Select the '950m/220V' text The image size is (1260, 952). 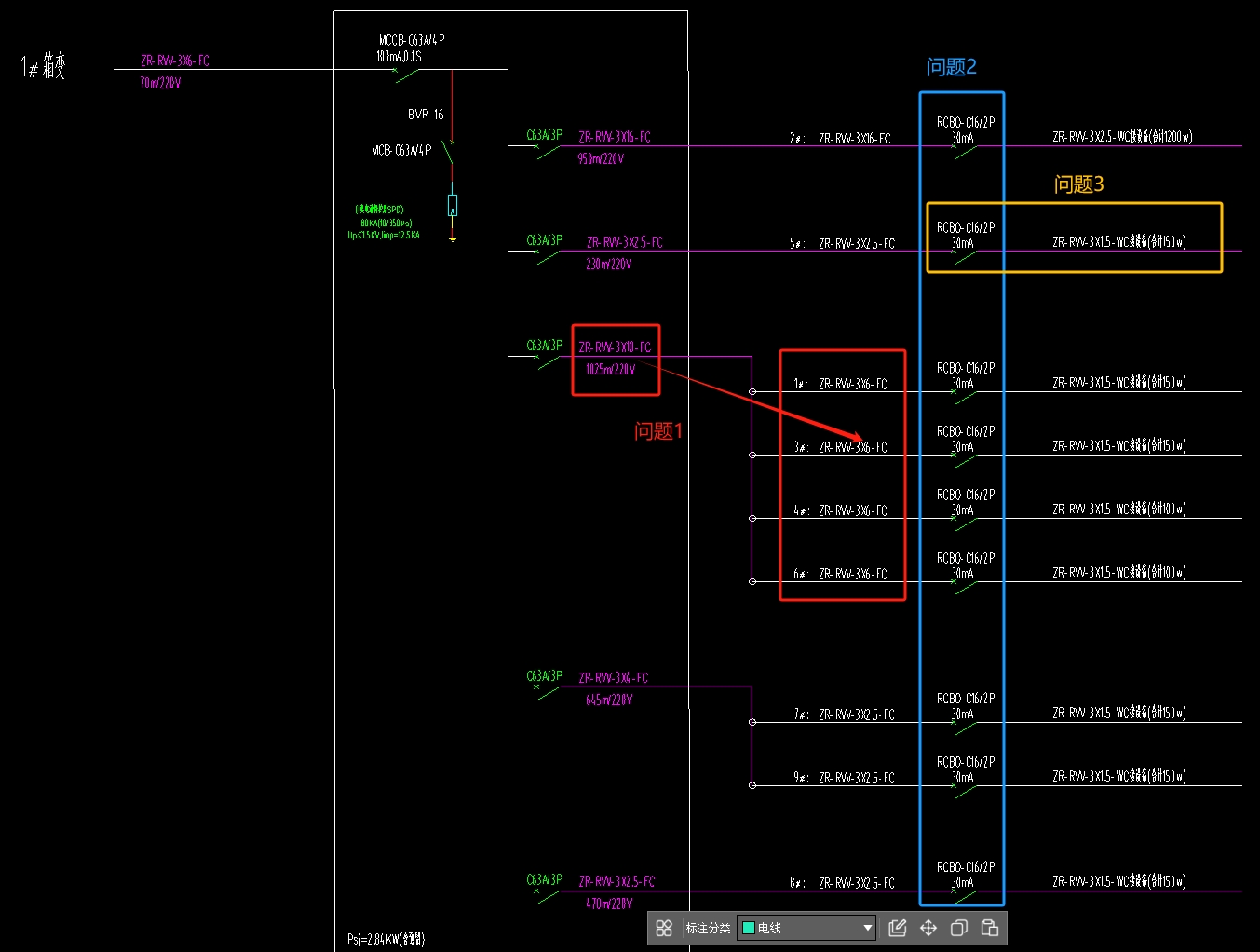(601, 159)
